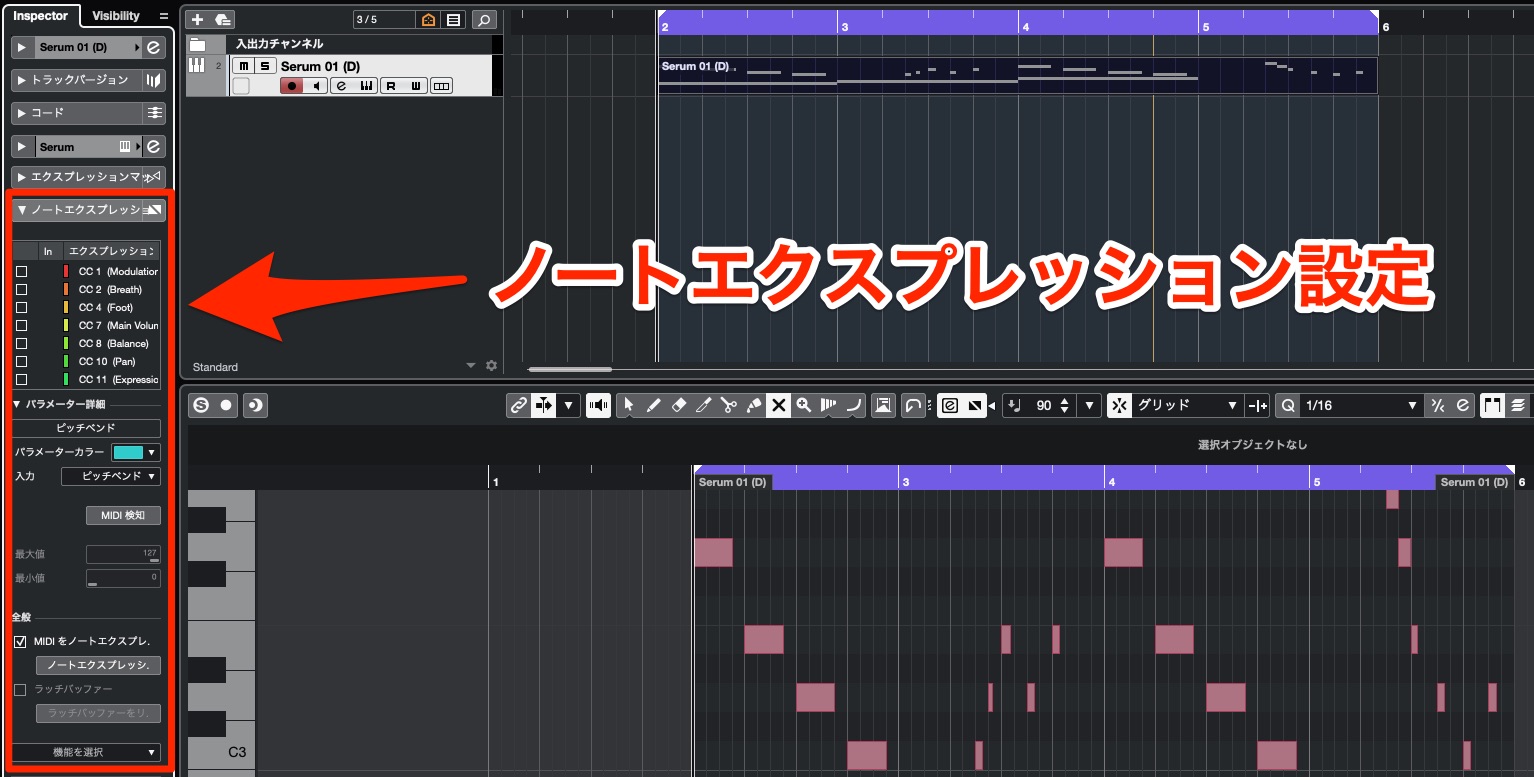1534x777 pixels.
Task: Click the 入出力チャンネル folder icon
Action: pos(198,44)
